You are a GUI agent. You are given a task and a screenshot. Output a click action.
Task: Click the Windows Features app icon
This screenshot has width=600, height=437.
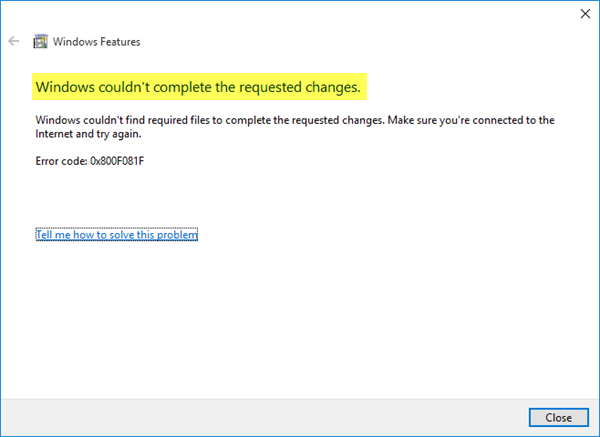41,42
